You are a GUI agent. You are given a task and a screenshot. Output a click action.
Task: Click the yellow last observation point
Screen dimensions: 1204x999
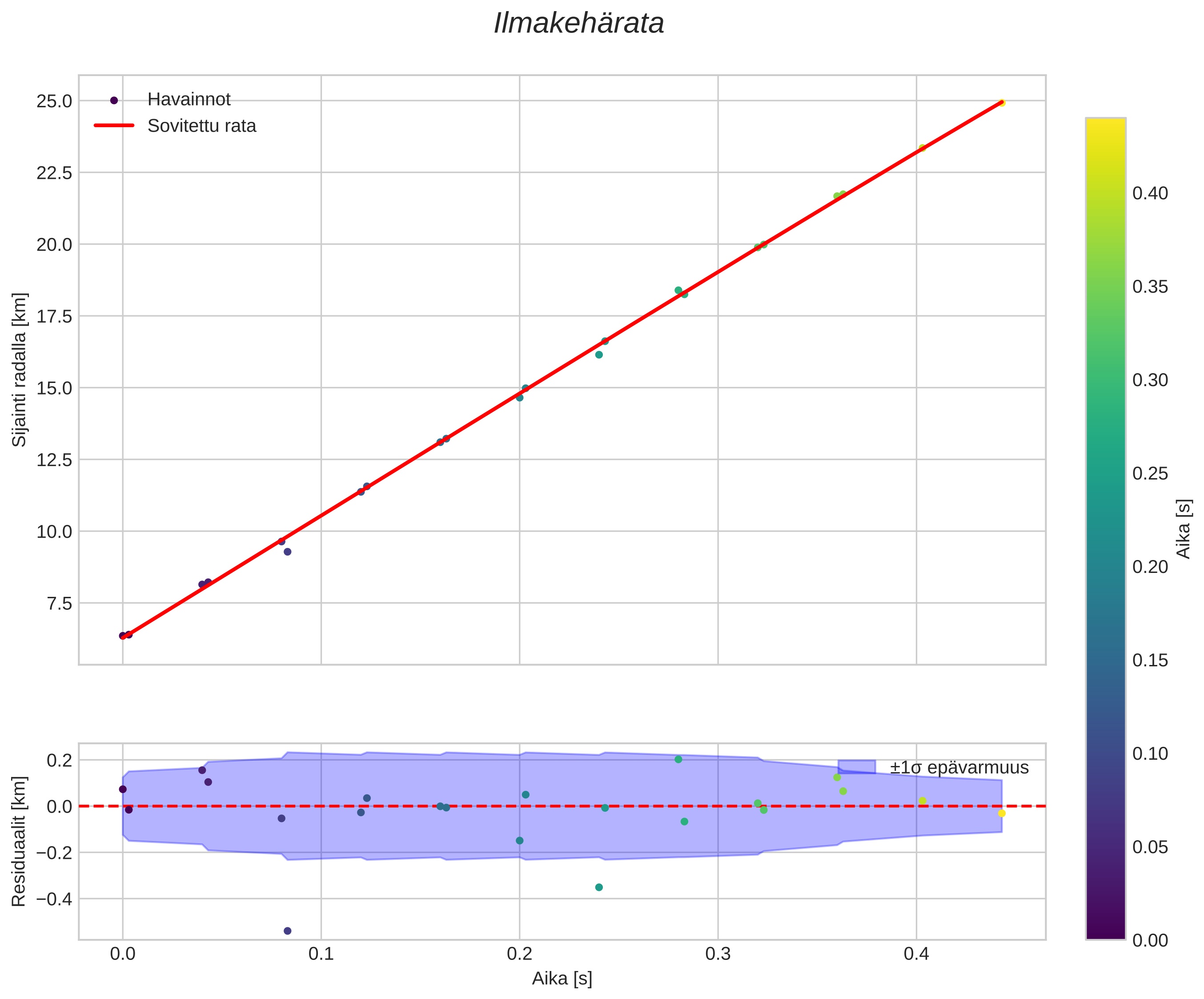click(x=1002, y=103)
